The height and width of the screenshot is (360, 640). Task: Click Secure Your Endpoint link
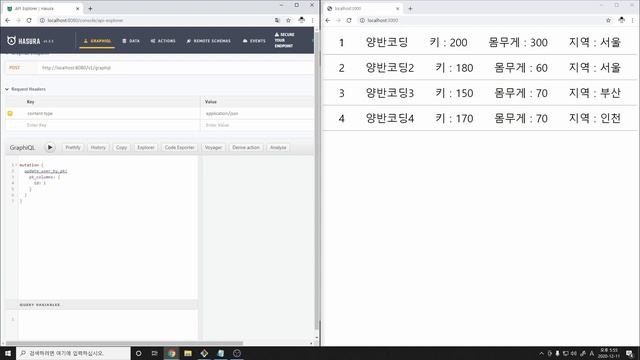coord(284,40)
